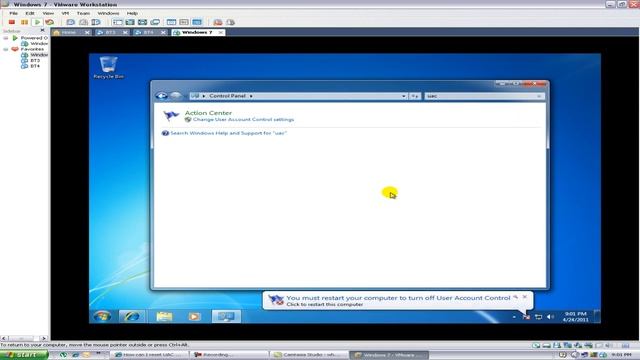Viewport: 640px width, 360px height.
Task: Click the Windows 7 clock showing 9:01 PM
Action: [576, 316]
